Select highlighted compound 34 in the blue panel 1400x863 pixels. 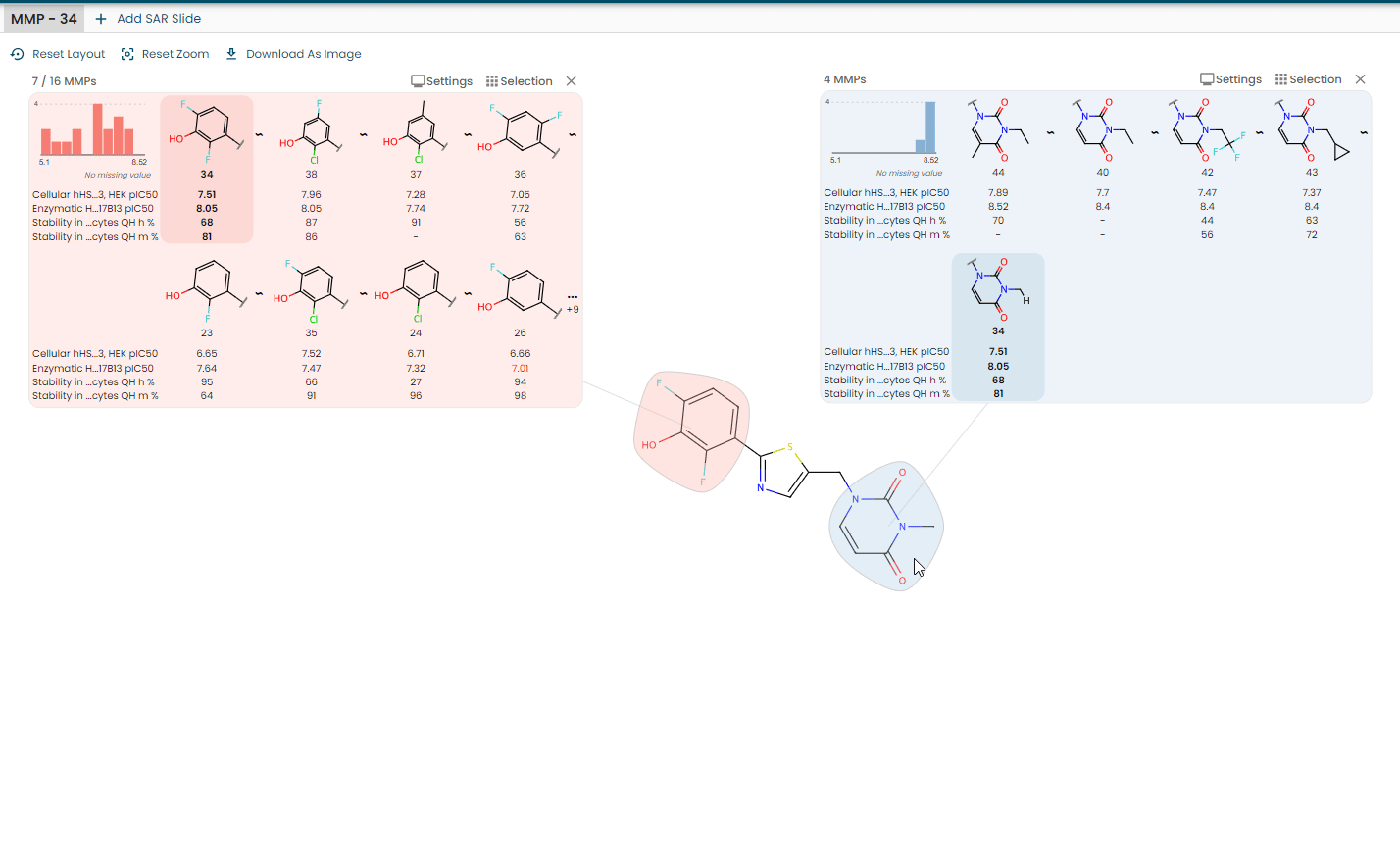998,327
